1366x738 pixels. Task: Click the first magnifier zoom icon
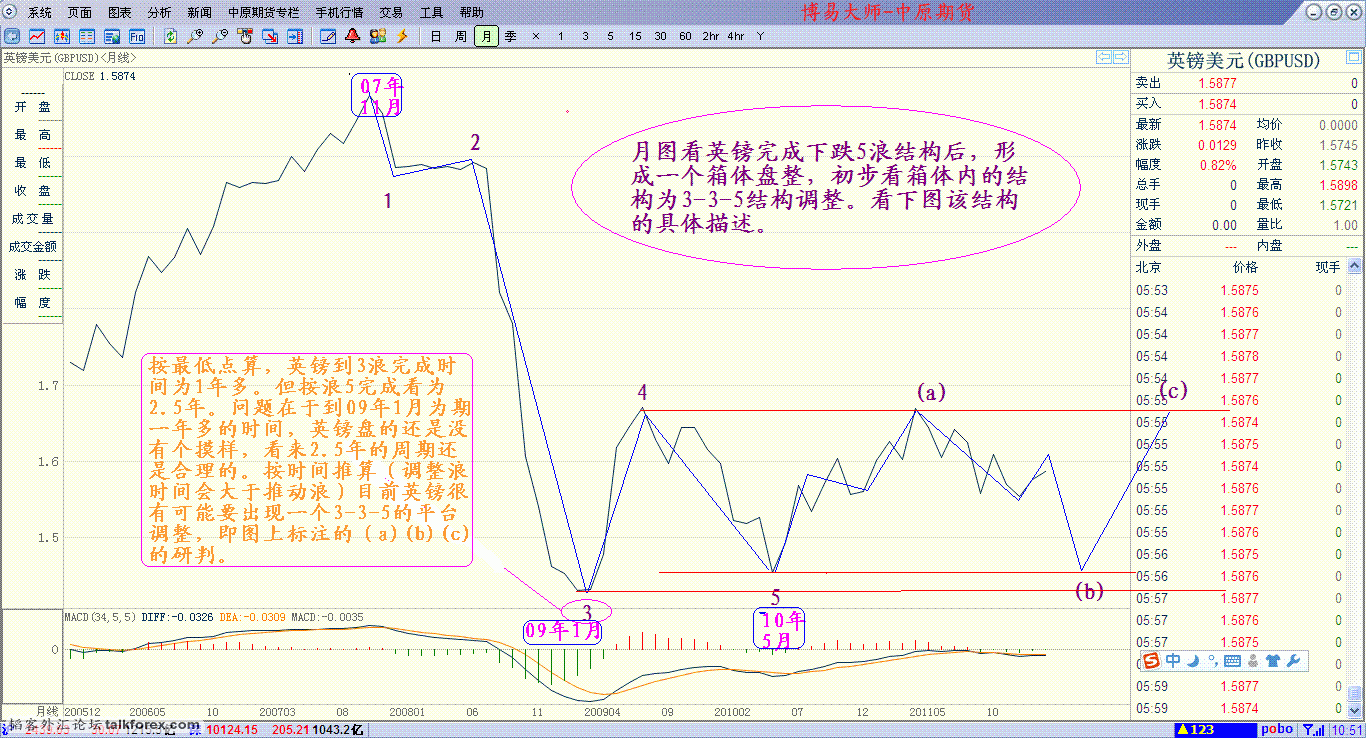coord(196,36)
